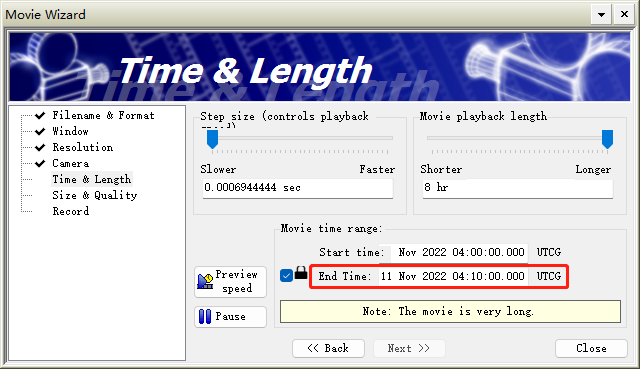Screen dimensions: 640x369
Task: Click the Back button
Action: [x=328, y=349]
